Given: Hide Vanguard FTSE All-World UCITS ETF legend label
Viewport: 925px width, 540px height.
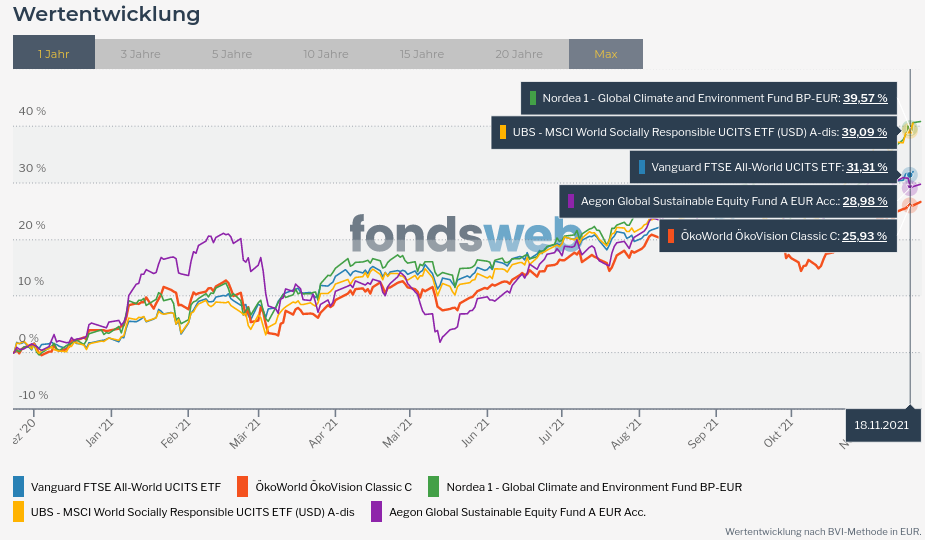Looking at the screenshot, I should click(126, 487).
